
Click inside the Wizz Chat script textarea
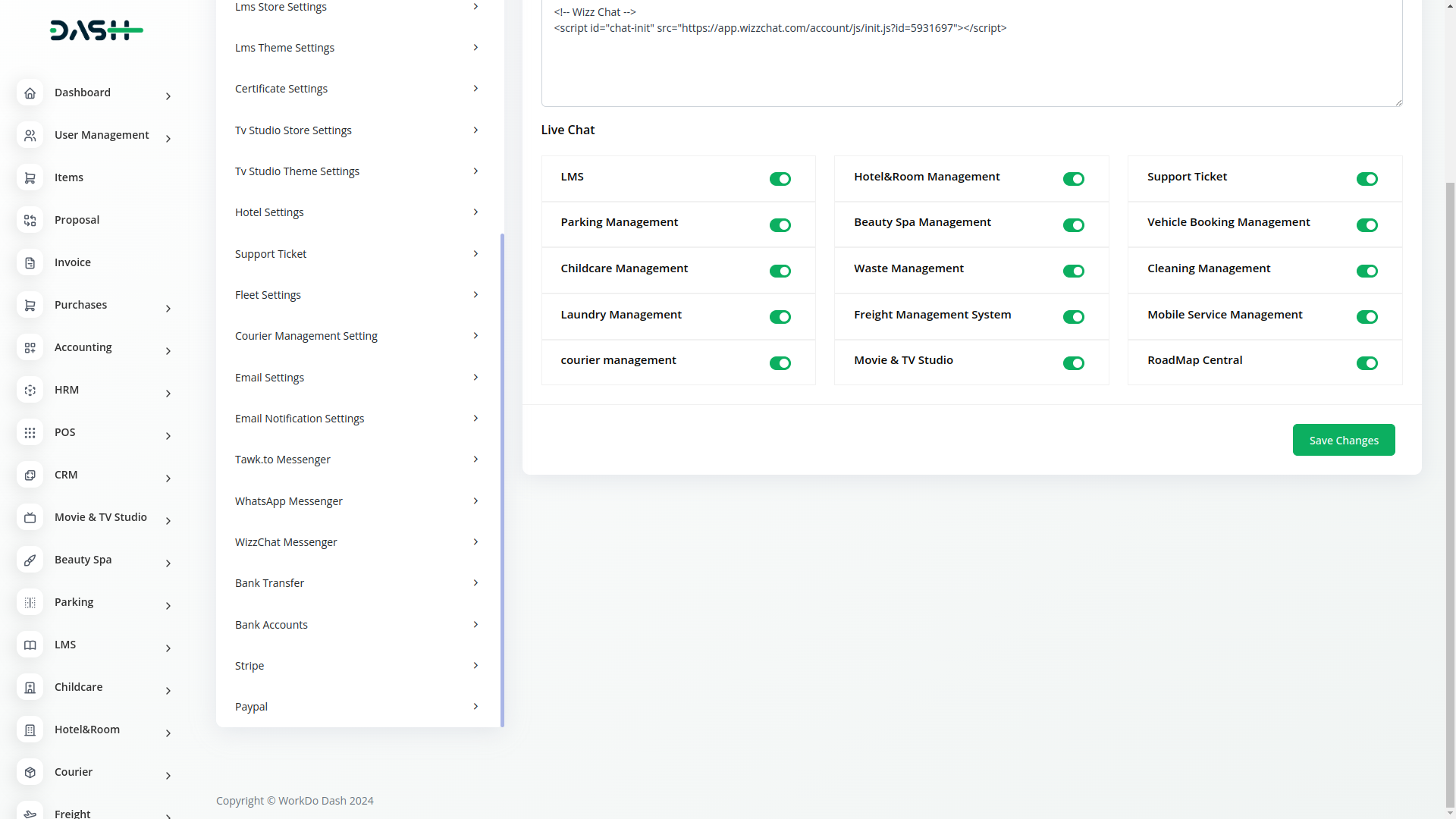coord(971,52)
